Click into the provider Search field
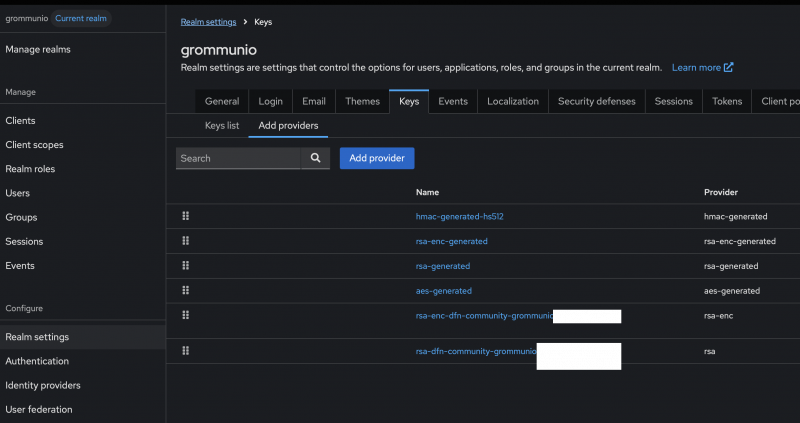The height and width of the screenshot is (423, 800). click(x=238, y=158)
